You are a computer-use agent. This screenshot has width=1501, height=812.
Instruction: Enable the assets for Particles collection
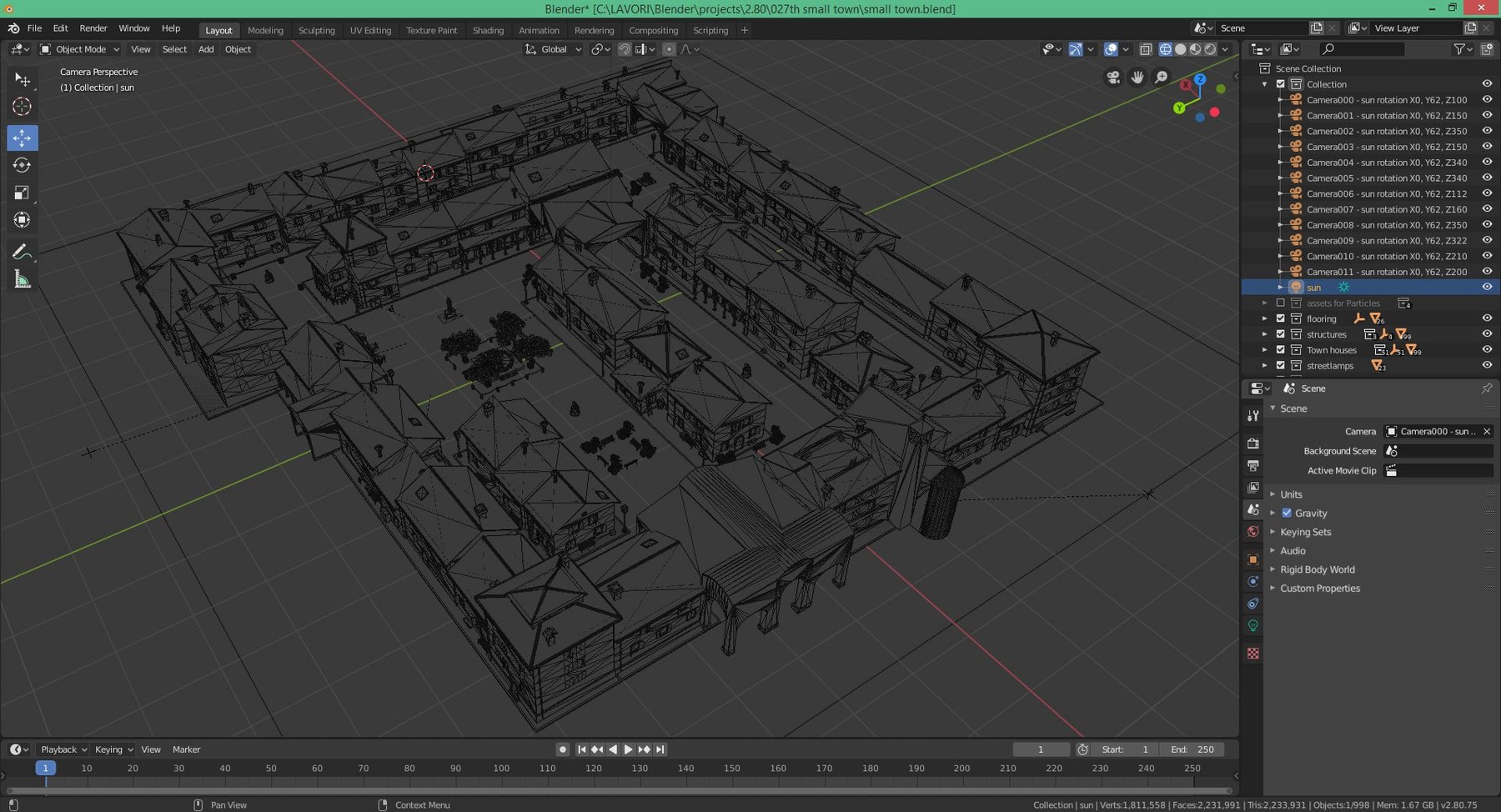pos(1281,303)
